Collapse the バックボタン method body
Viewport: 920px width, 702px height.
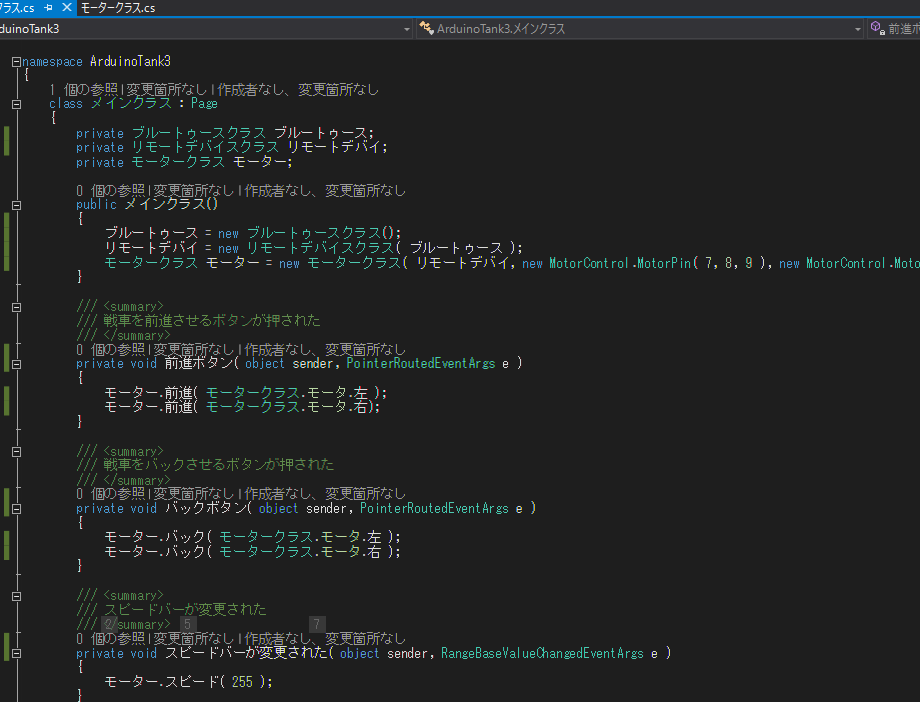pyautogui.click(x=16, y=508)
